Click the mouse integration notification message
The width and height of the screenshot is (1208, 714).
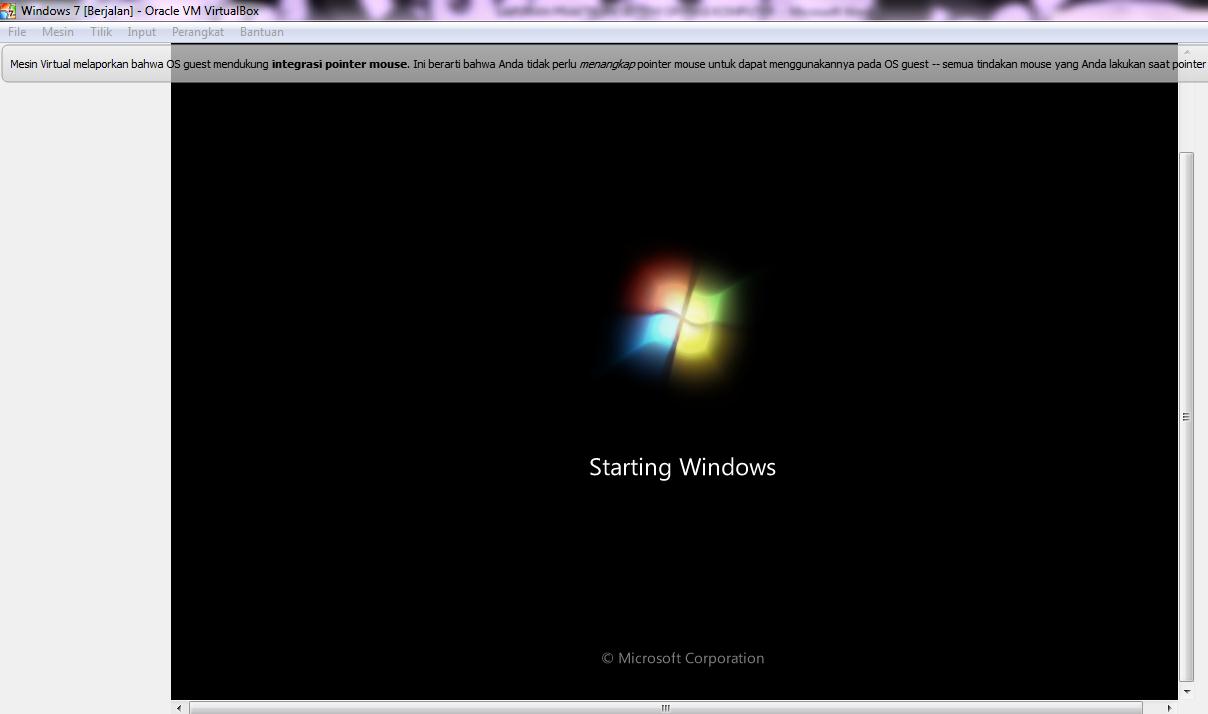[604, 64]
